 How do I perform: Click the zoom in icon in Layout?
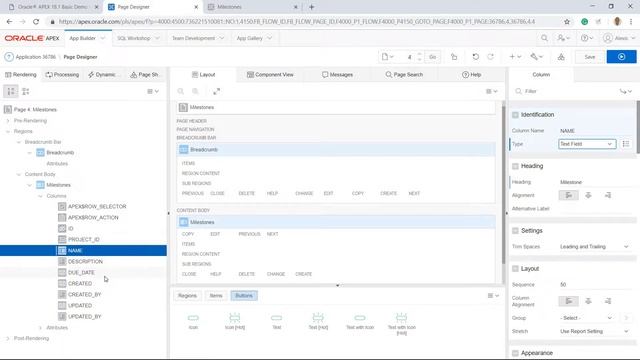pos(196,91)
